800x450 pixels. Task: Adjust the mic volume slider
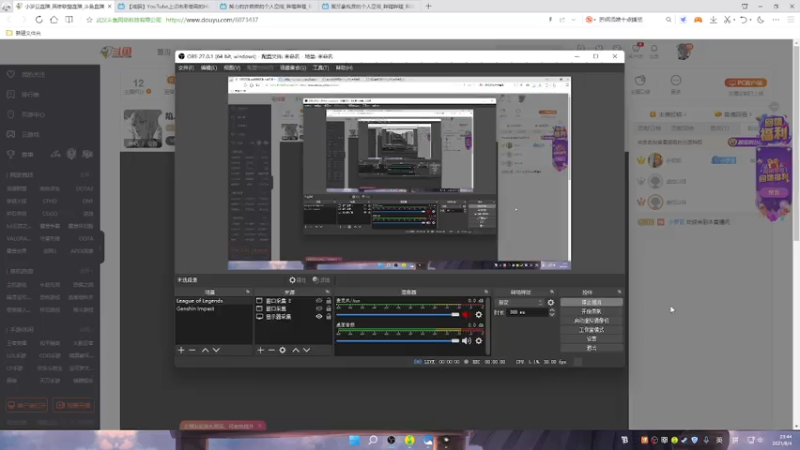pos(398,315)
